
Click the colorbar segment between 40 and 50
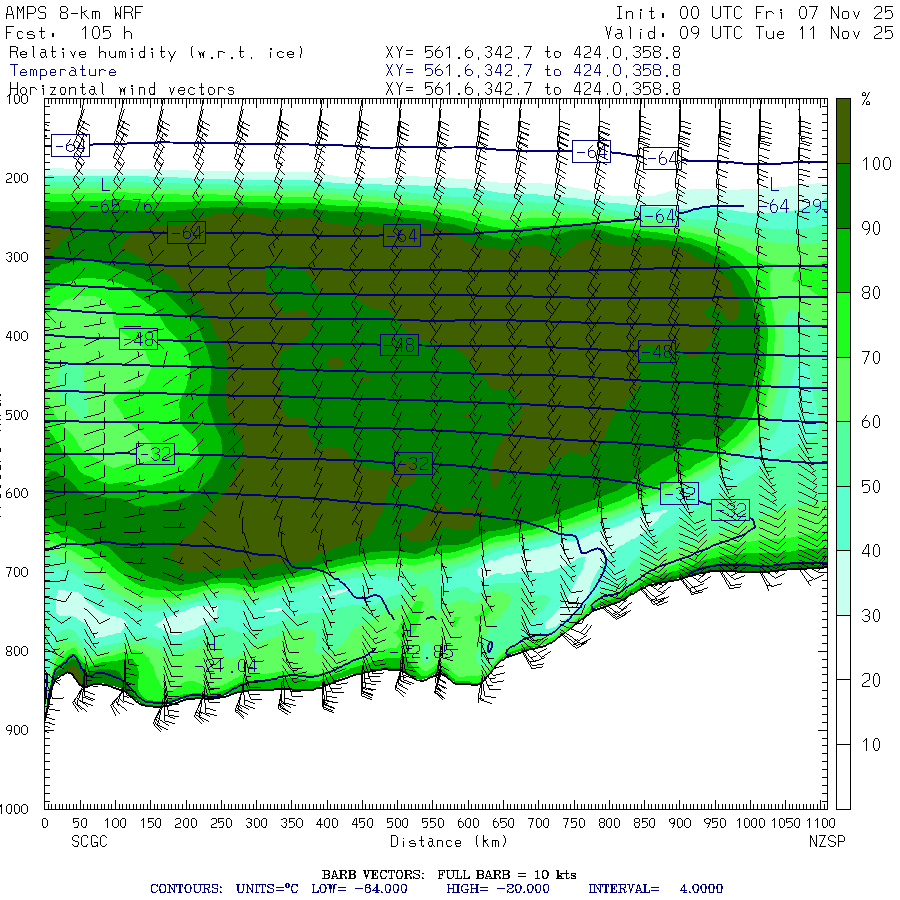(x=843, y=519)
